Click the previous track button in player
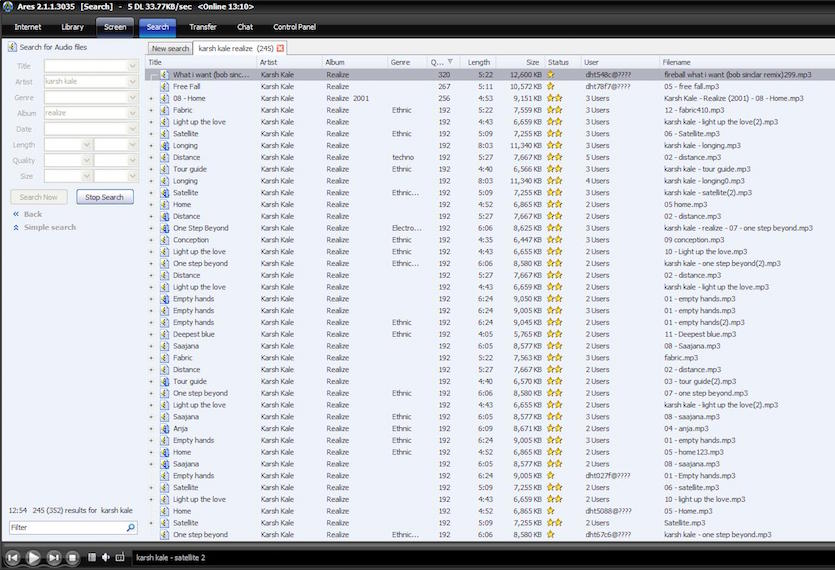 pos(12,558)
